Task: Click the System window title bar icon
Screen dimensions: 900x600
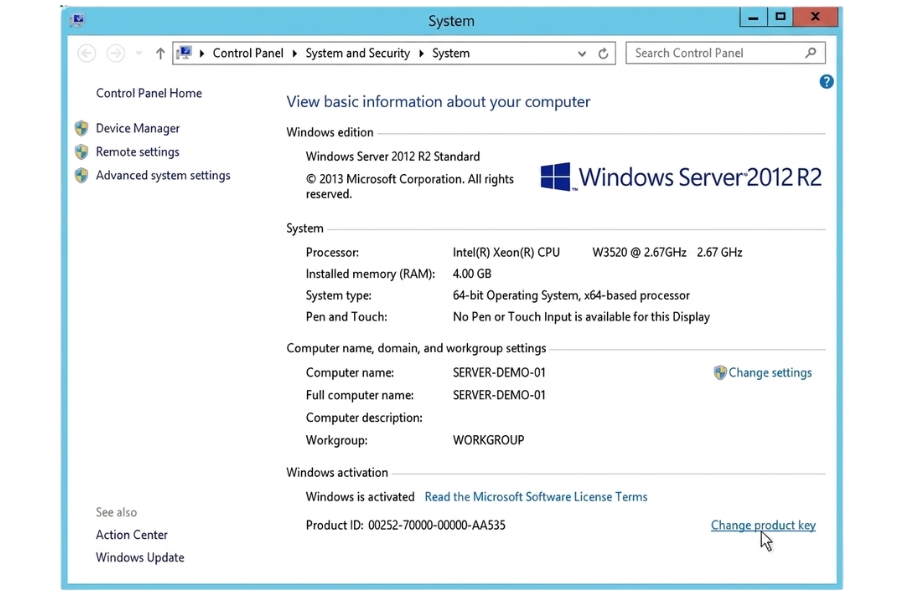Action: click(77, 21)
